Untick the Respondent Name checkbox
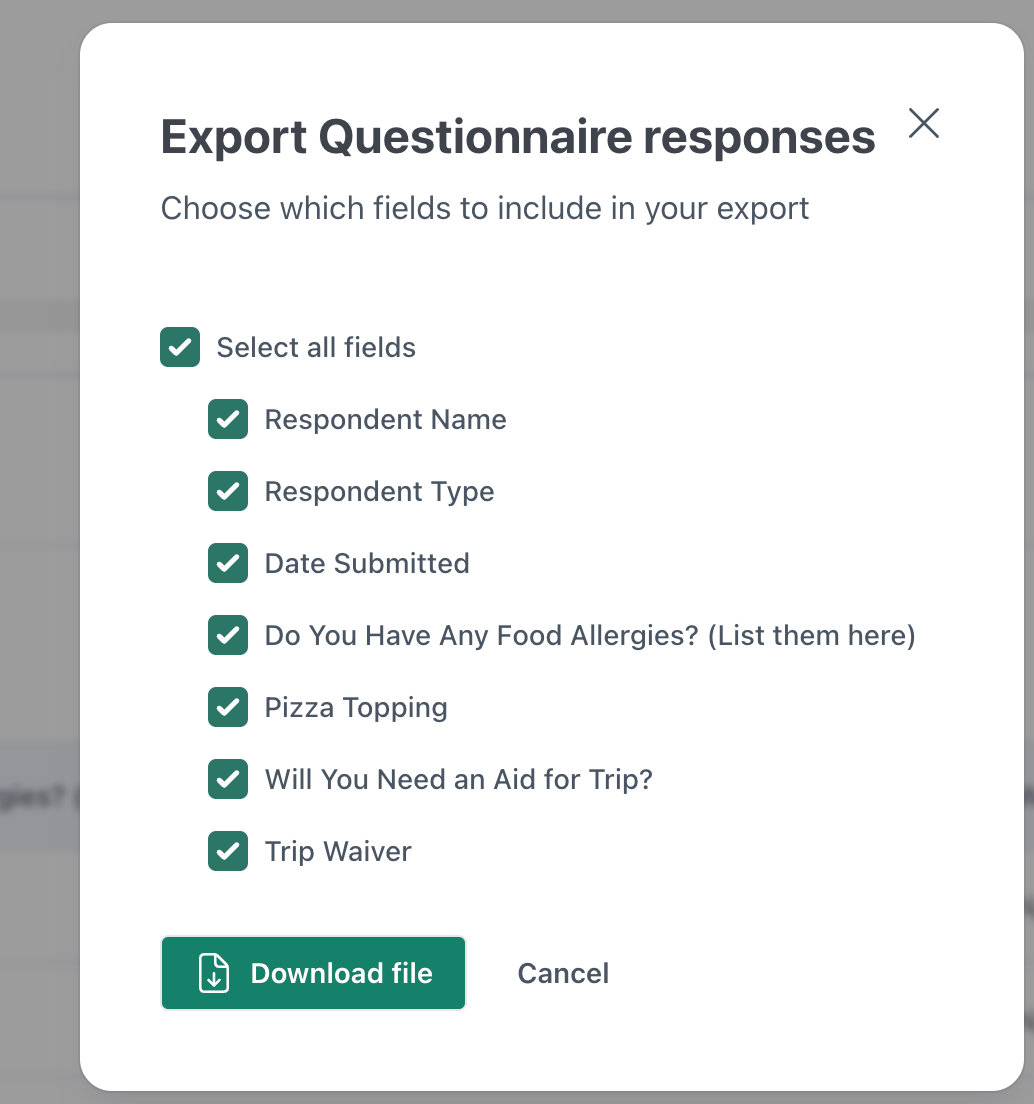This screenshot has width=1034, height=1104. [227, 419]
